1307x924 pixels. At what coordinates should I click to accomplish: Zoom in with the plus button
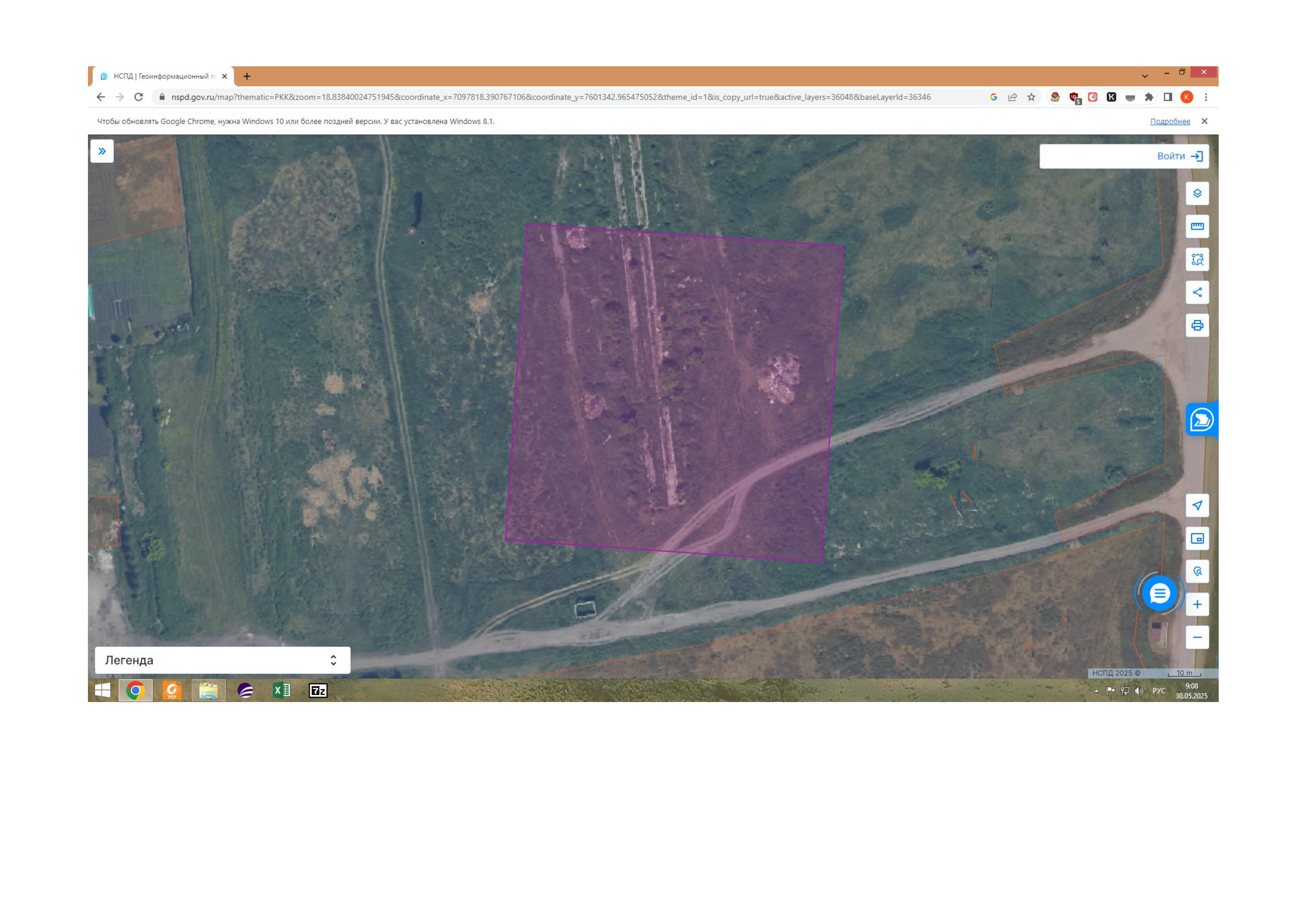[1197, 604]
